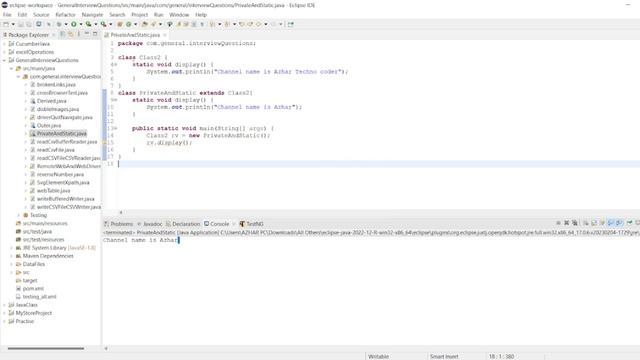Image resolution: width=640 pixels, height=360 pixels.
Task: Click the External Tools run icon
Action: pyautogui.click(x=104, y=24)
